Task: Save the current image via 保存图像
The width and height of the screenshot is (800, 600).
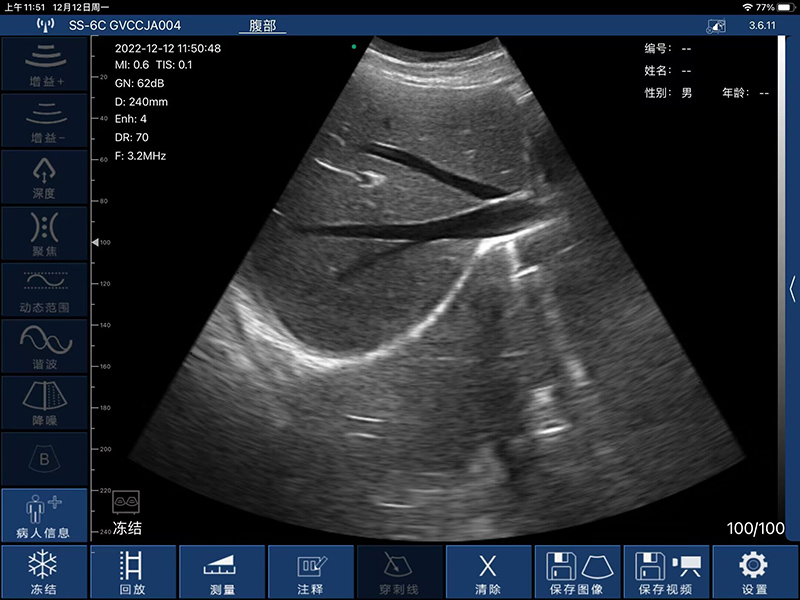Action: coord(577,572)
